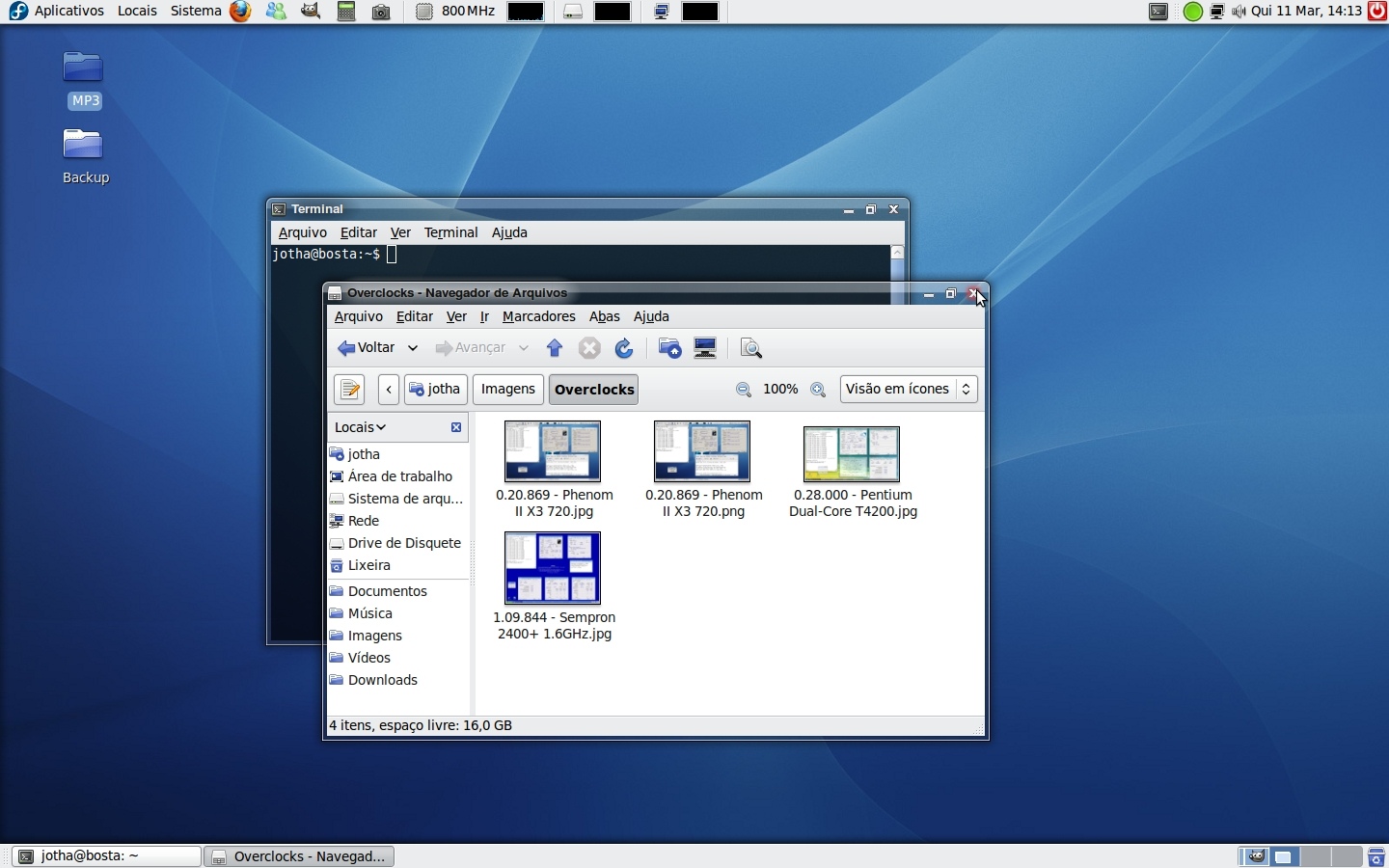Open Marcadores menu in file browser
Image resolution: width=1389 pixels, height=868 pixels.
pyautogui.click(x=539, y=317)
